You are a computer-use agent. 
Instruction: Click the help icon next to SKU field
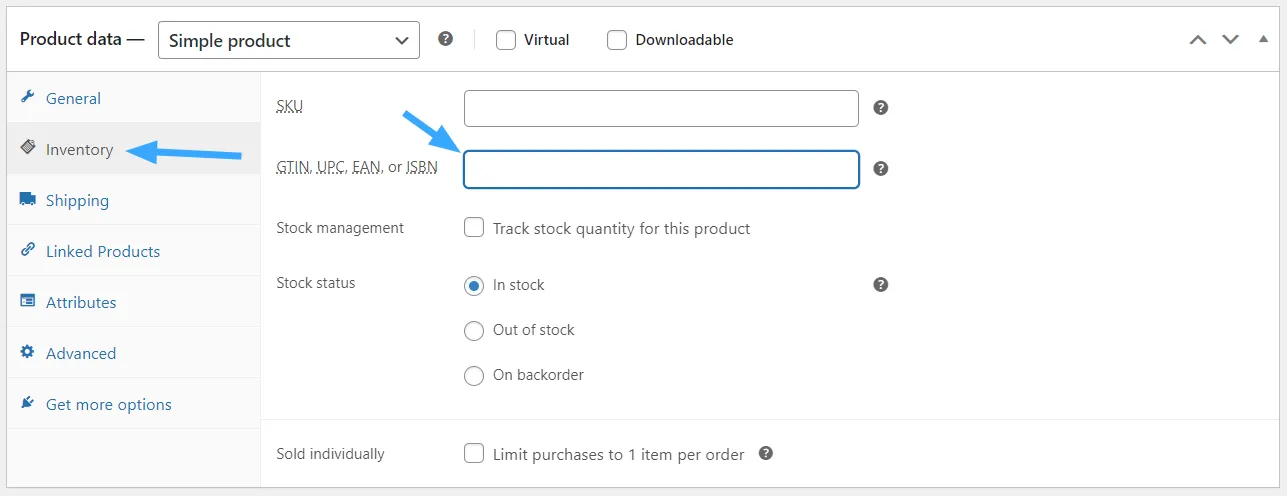pos(881,108)
